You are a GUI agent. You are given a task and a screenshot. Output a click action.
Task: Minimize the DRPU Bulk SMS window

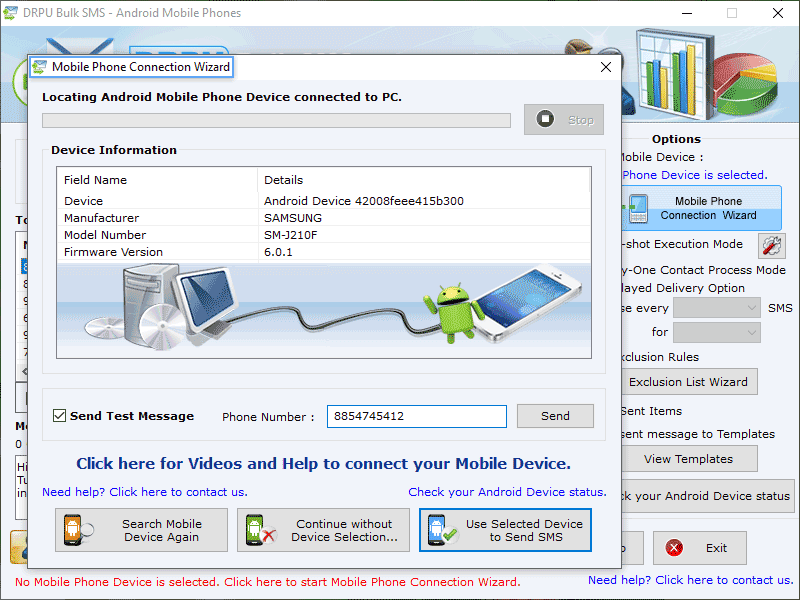click(x=687, y=13)
